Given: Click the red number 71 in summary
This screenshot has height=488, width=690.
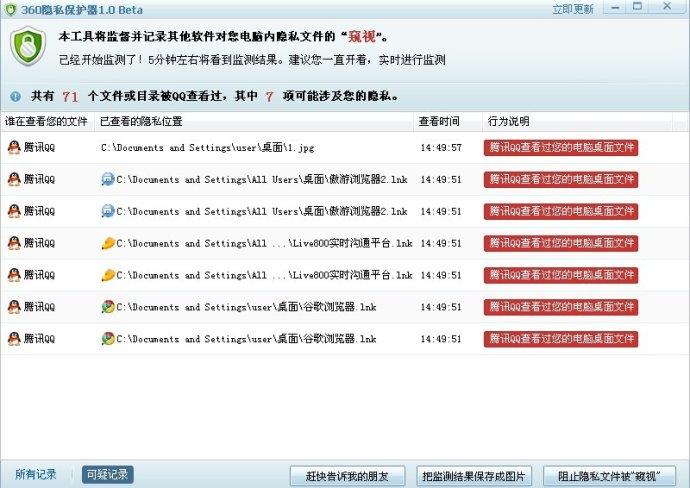Looking at the screenshot, I should 70,96.
